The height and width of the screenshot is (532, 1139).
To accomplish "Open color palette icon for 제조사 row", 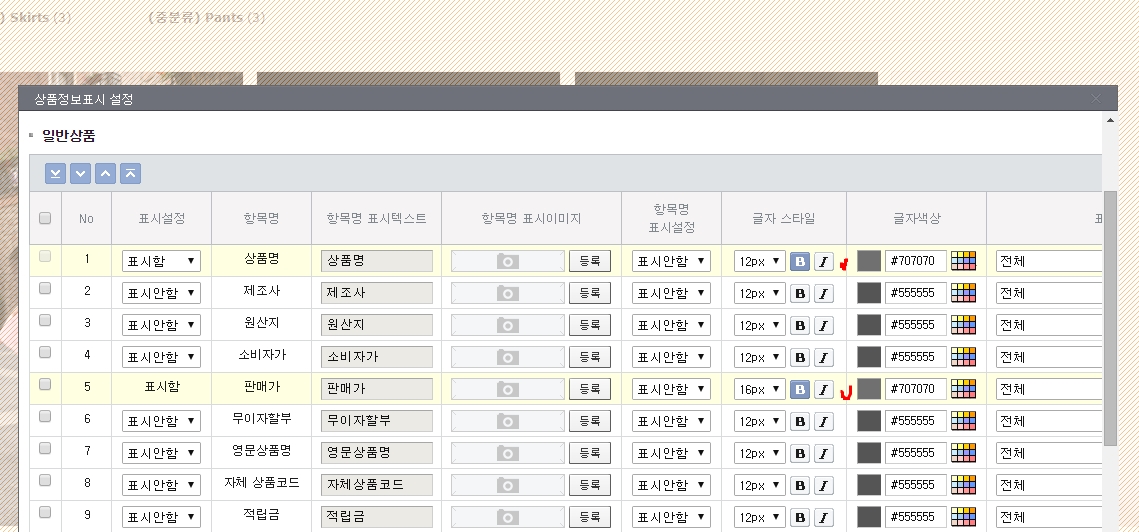I will tap(963, 293).
